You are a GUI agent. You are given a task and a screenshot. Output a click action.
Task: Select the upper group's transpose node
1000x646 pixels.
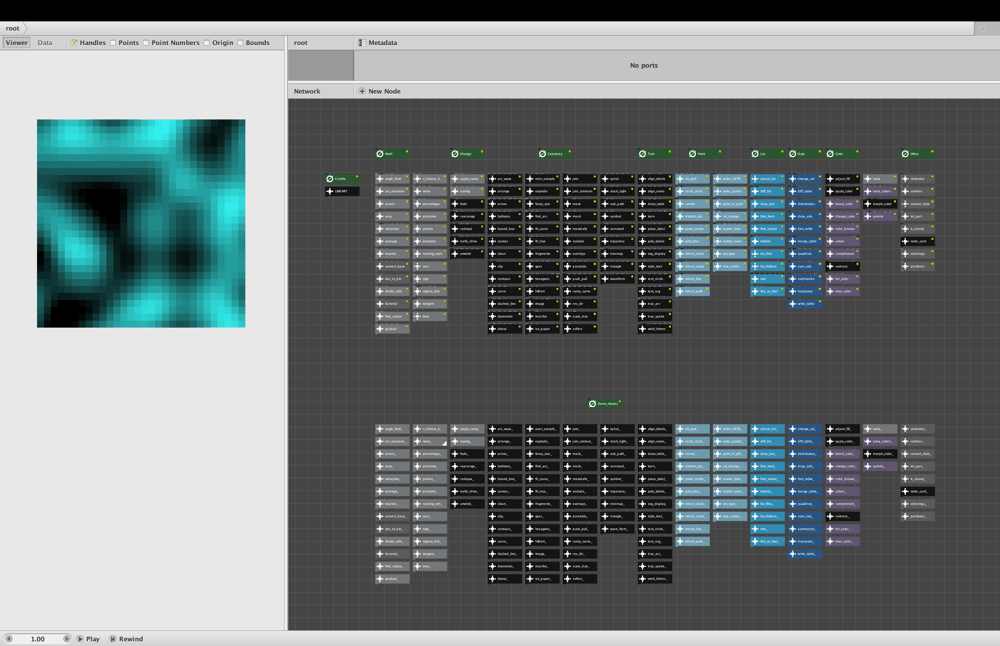(805, 291)
